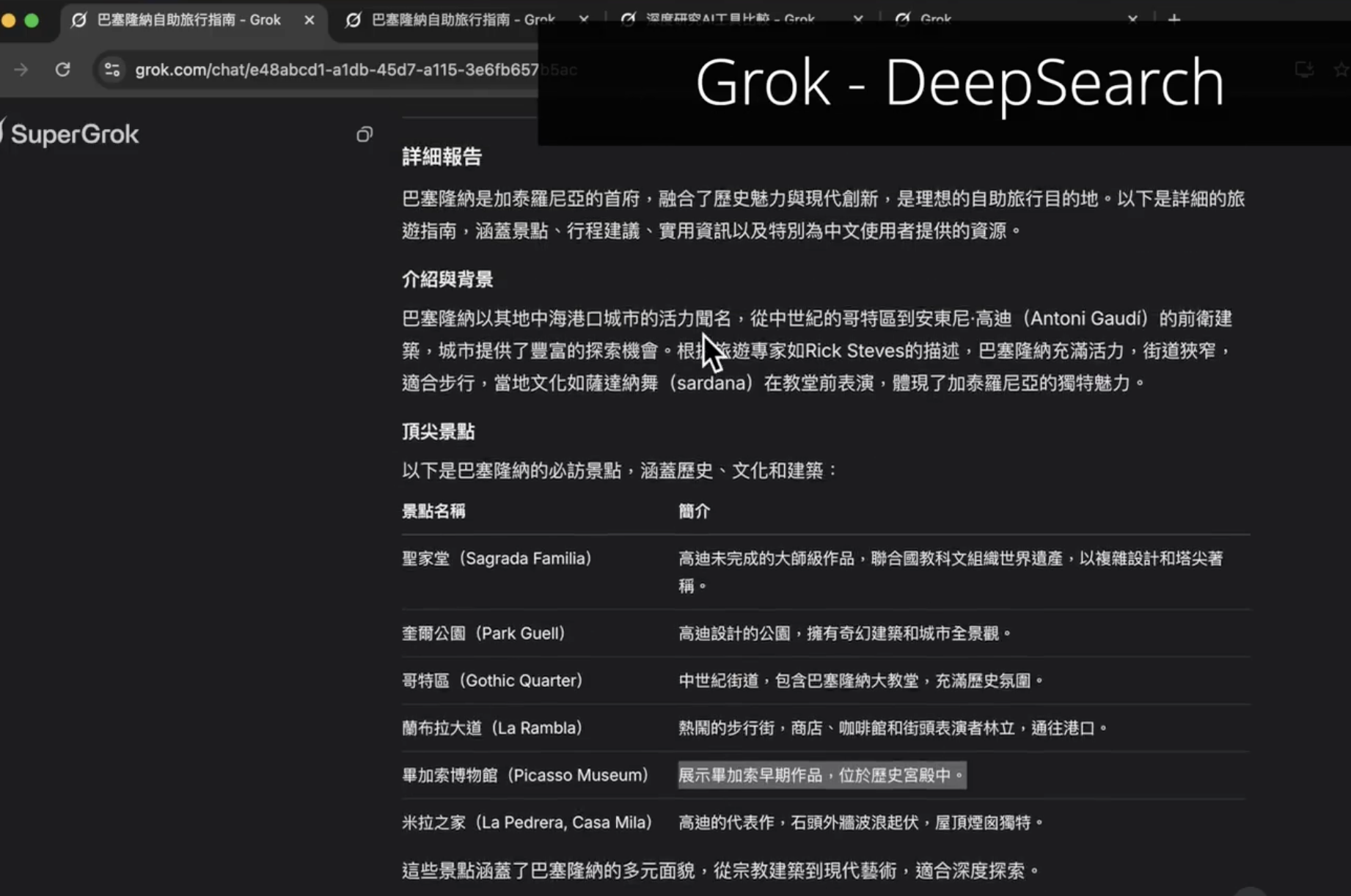Select the 畢加索博物館（Picasso Museum）cell

pyautogui.click(x=525, y=775)
